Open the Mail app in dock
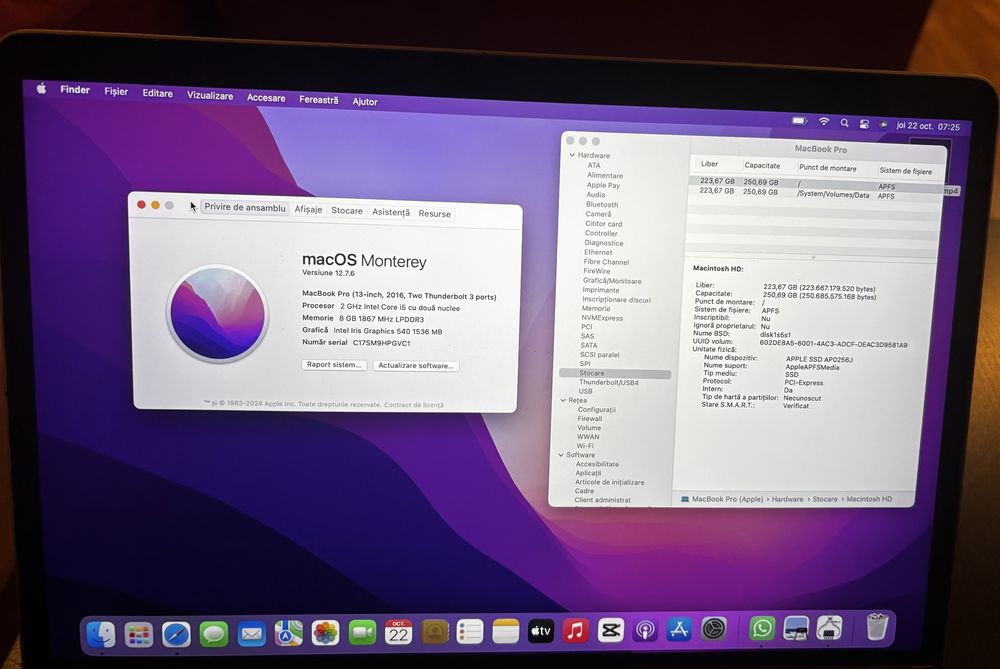This screenshot has height=669, width=1000. point(251,634)
